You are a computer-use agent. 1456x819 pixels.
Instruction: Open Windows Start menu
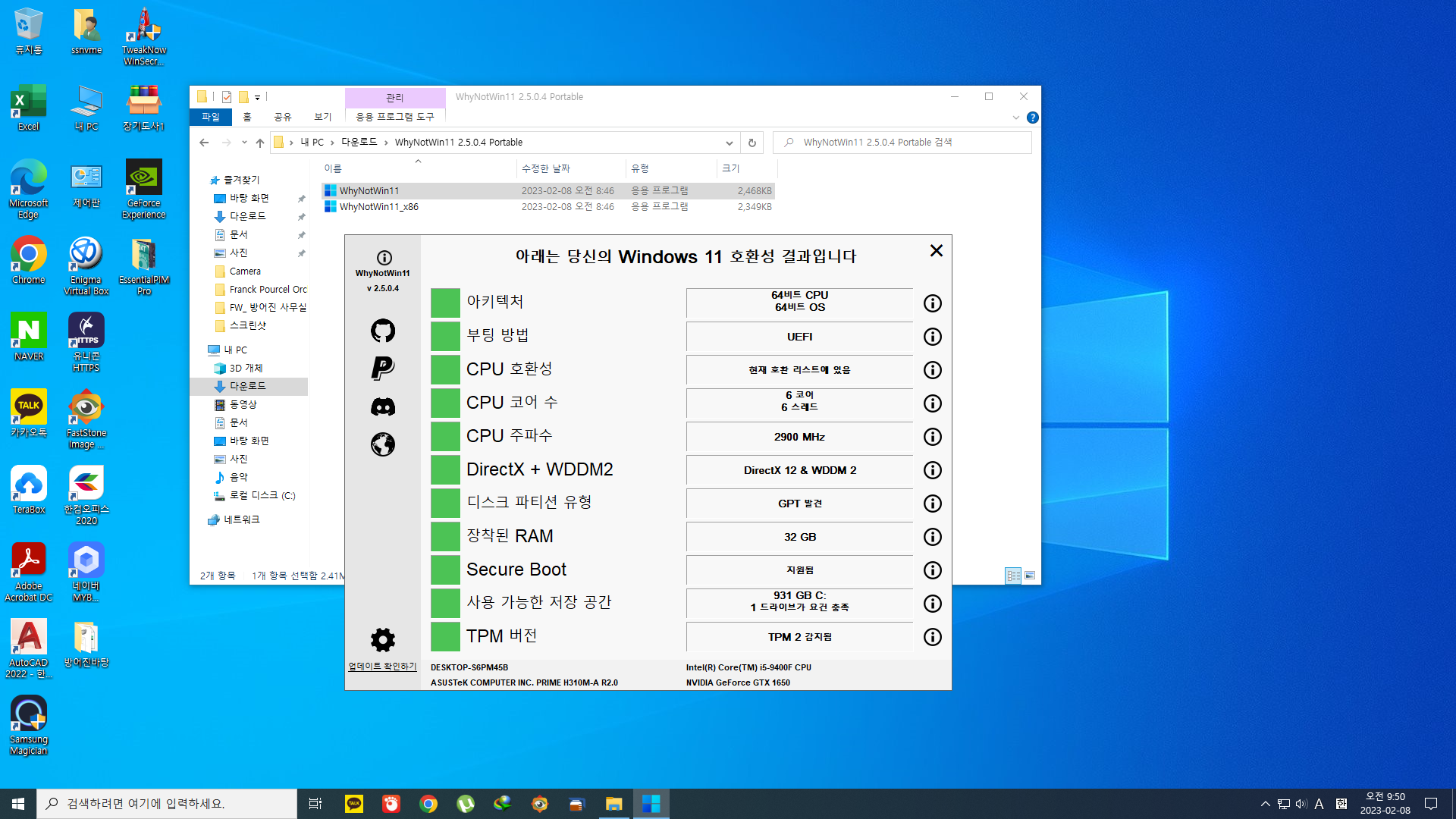point(18,804)
